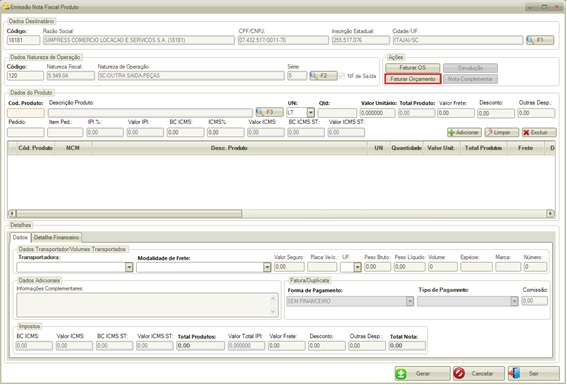Click the Peso Bruto field

(377, 267)
